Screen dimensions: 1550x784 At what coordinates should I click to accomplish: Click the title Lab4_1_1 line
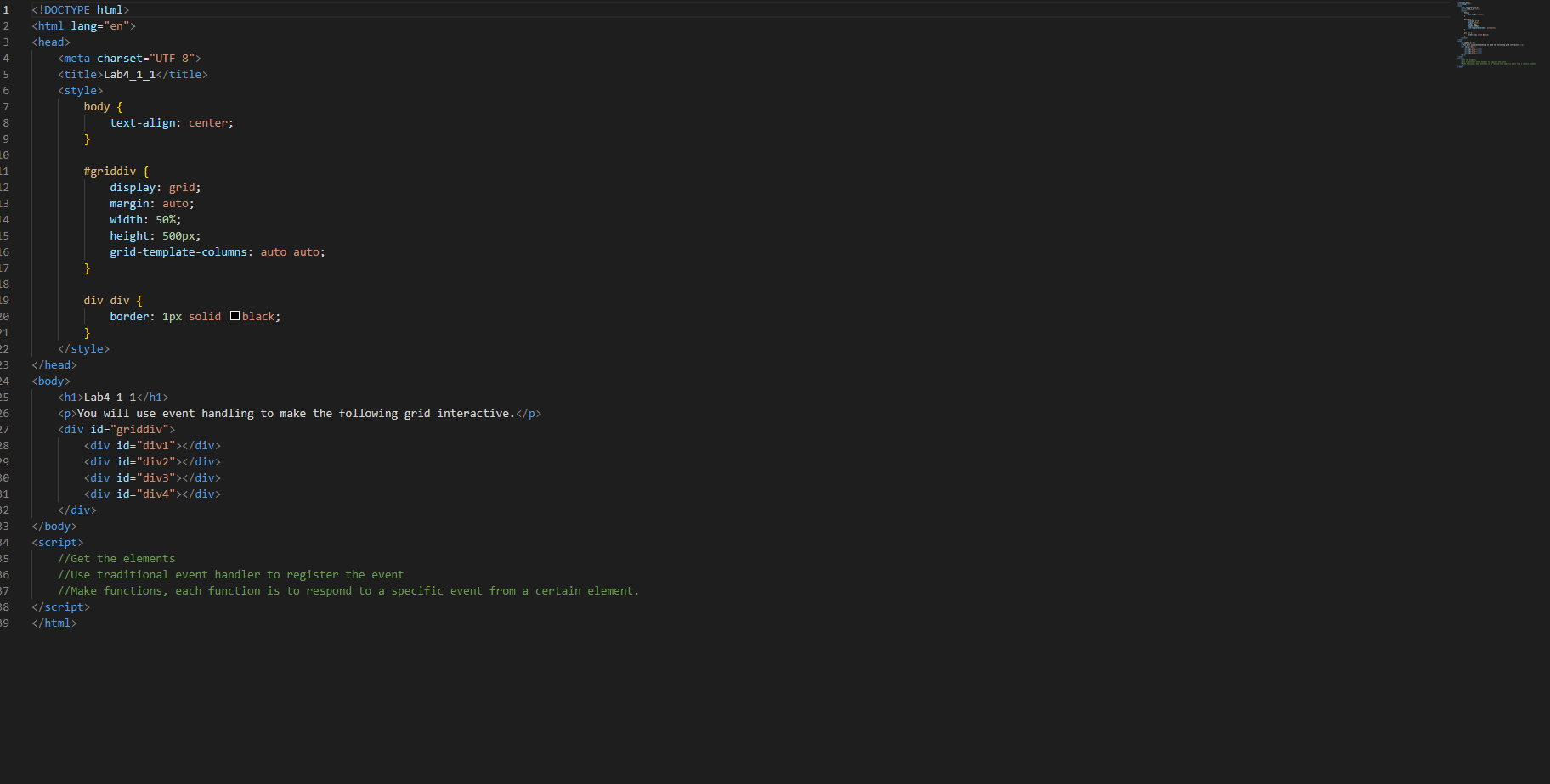coord(133,75)
